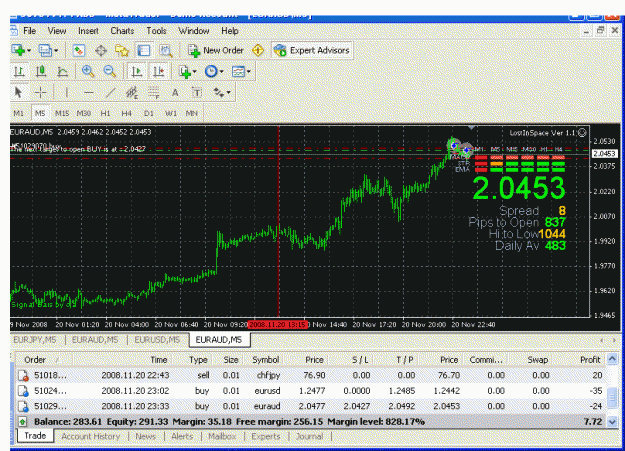Zoom out on the chart
The width and height of the screenshot is (625, 451).
(110, 71)
